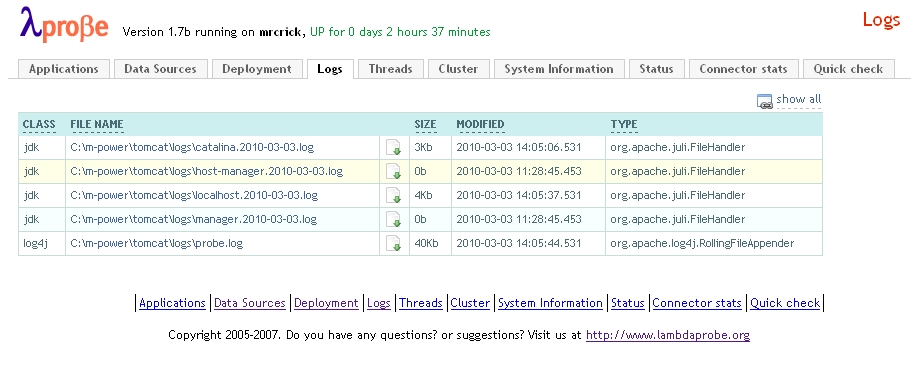Open the probe.log file name link
This screenshot has width=919, height=367.
156,243
